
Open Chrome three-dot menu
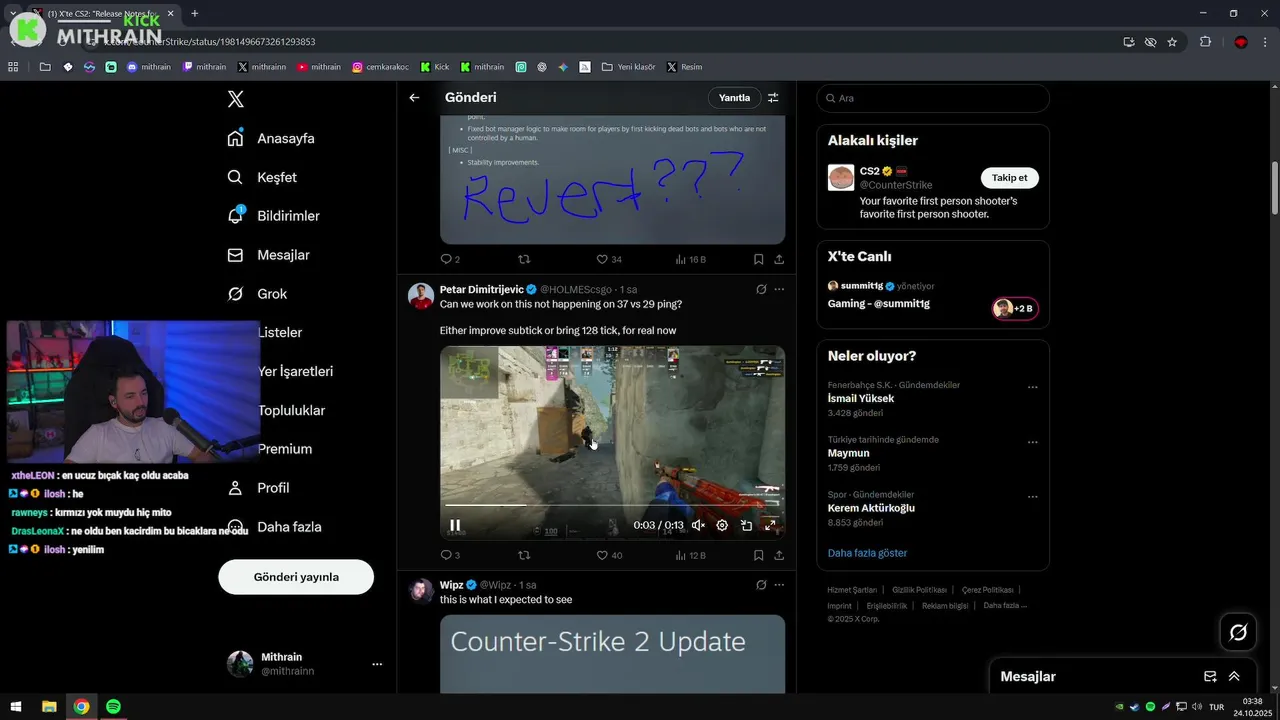[x=1265, y=42]
